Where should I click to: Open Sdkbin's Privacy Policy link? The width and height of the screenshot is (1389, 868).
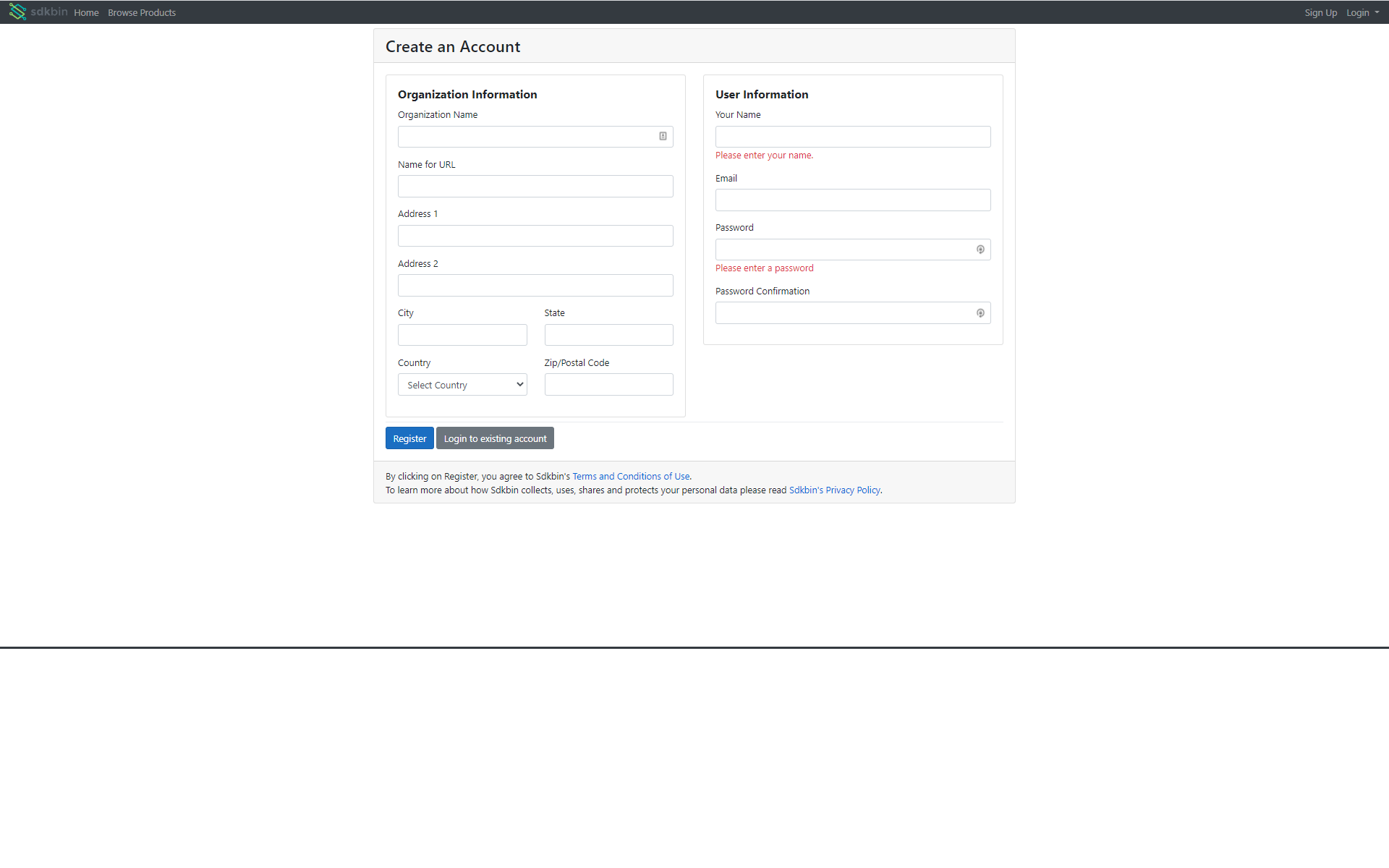click(833, 490)
